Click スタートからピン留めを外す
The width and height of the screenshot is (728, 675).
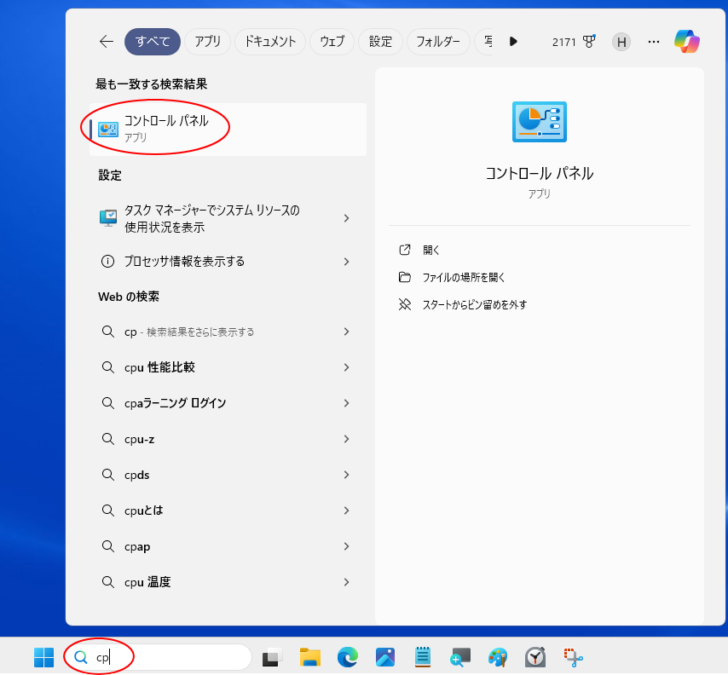point(474,305)
